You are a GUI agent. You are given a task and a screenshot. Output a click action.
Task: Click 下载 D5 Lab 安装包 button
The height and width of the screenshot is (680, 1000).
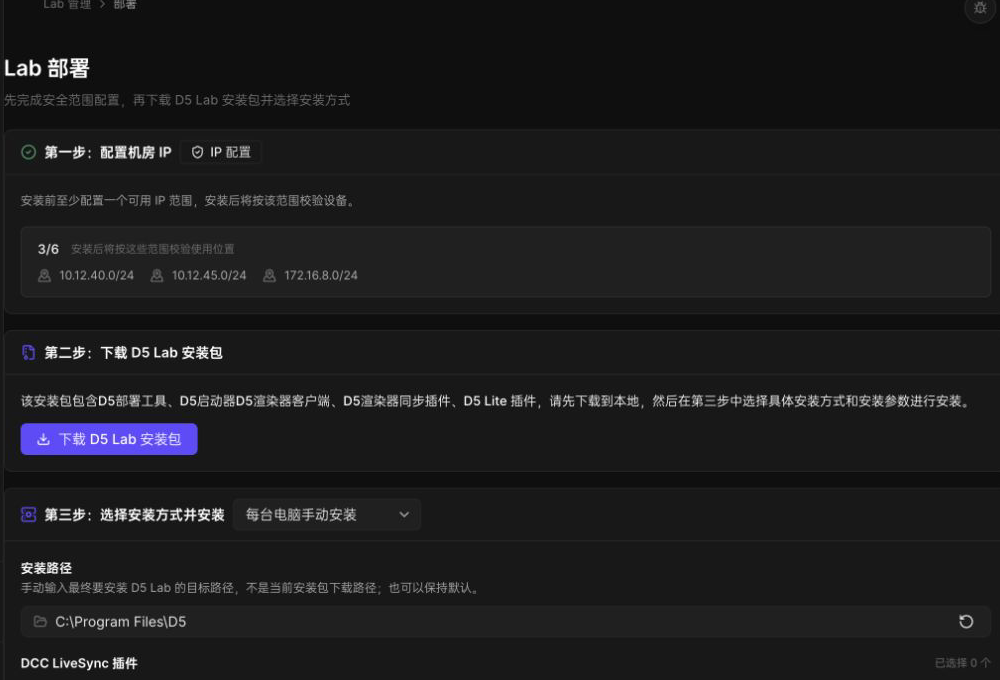[109, 439]
